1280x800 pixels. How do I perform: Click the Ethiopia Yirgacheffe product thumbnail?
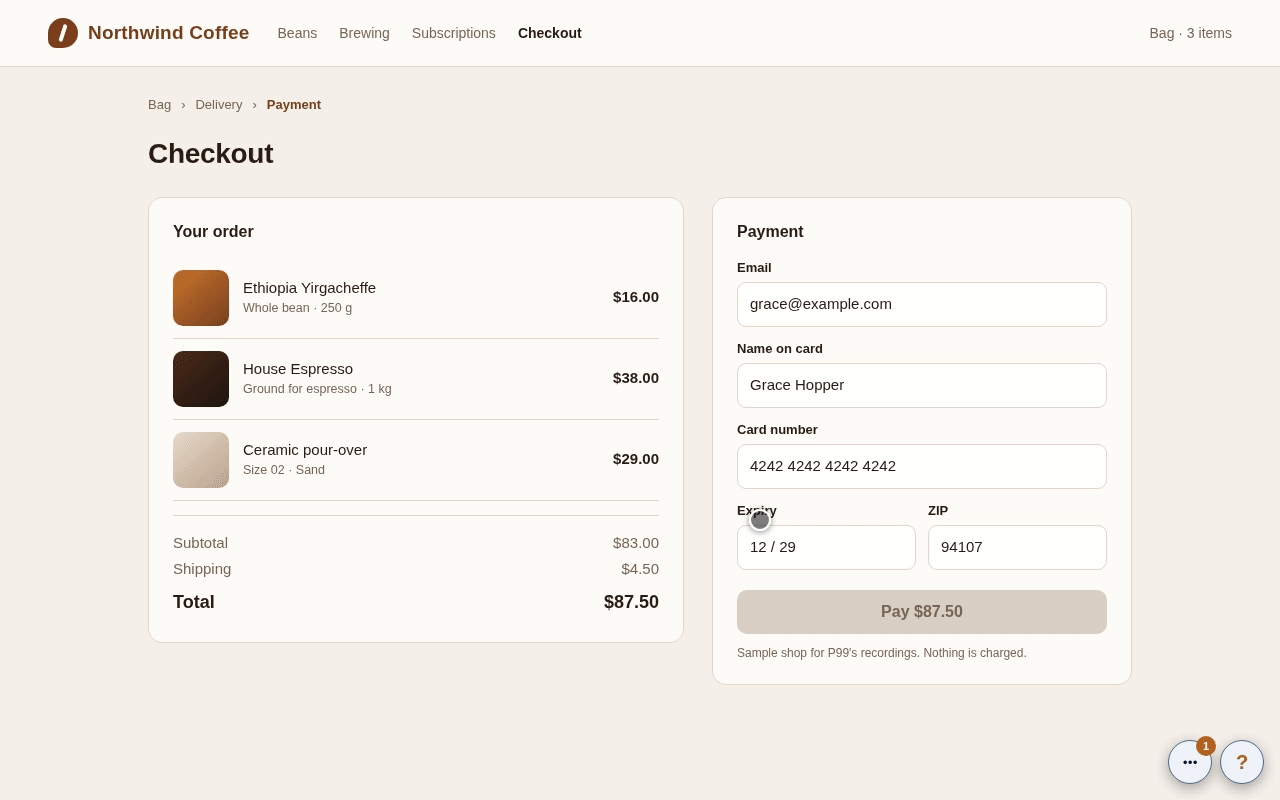pyautogui.click(x=201, y=298)
